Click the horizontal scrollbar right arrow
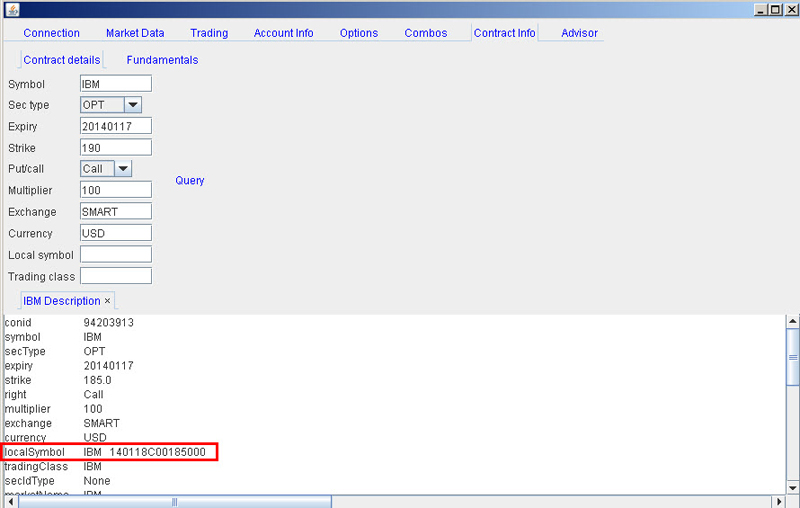Image resolution: width=800 pixels, height=508 pixels. [x=779, y=502]
